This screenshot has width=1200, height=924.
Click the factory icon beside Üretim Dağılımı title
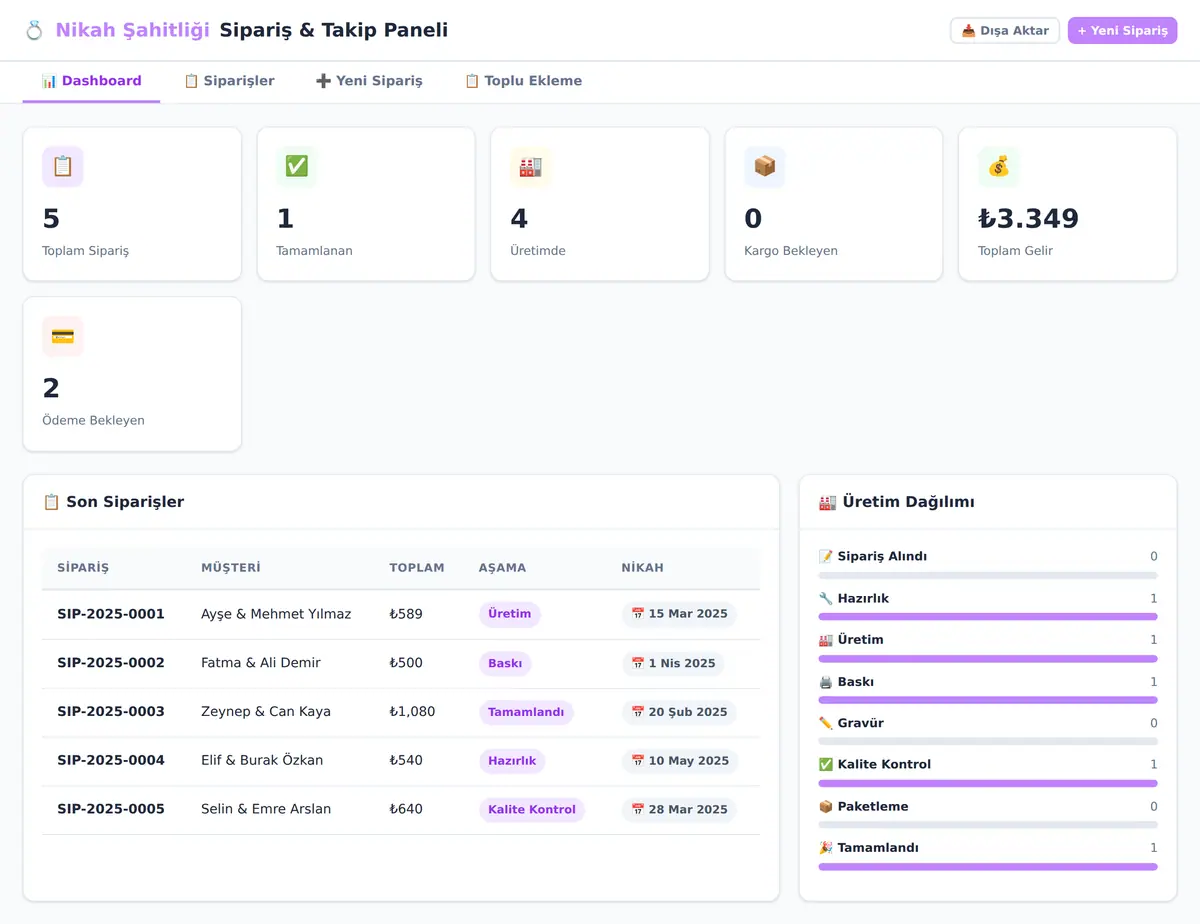pyautogui.click(x=827, y=502)
